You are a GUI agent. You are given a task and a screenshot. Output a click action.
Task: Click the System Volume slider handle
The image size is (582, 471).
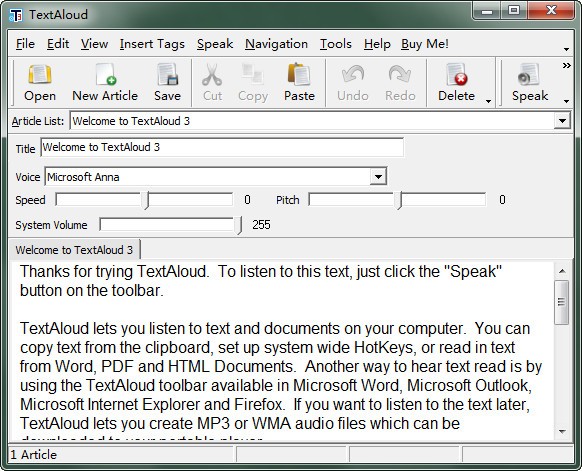point(239,225)
